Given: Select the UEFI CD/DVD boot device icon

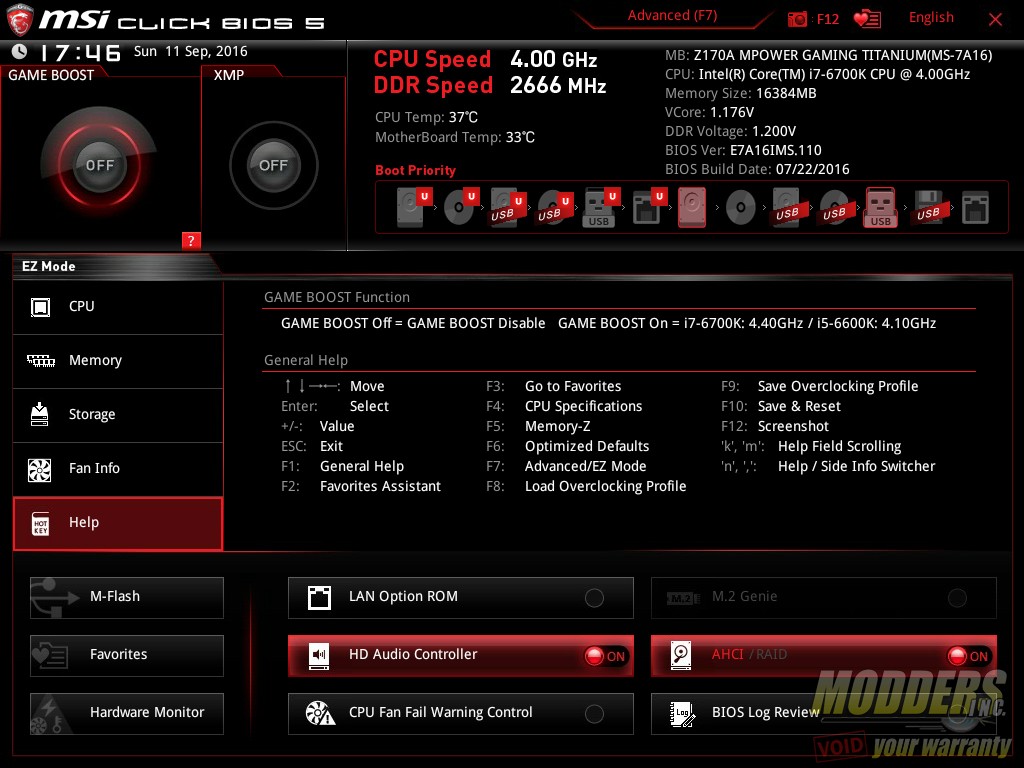Looking at the screenshot, I should [460, 207].
